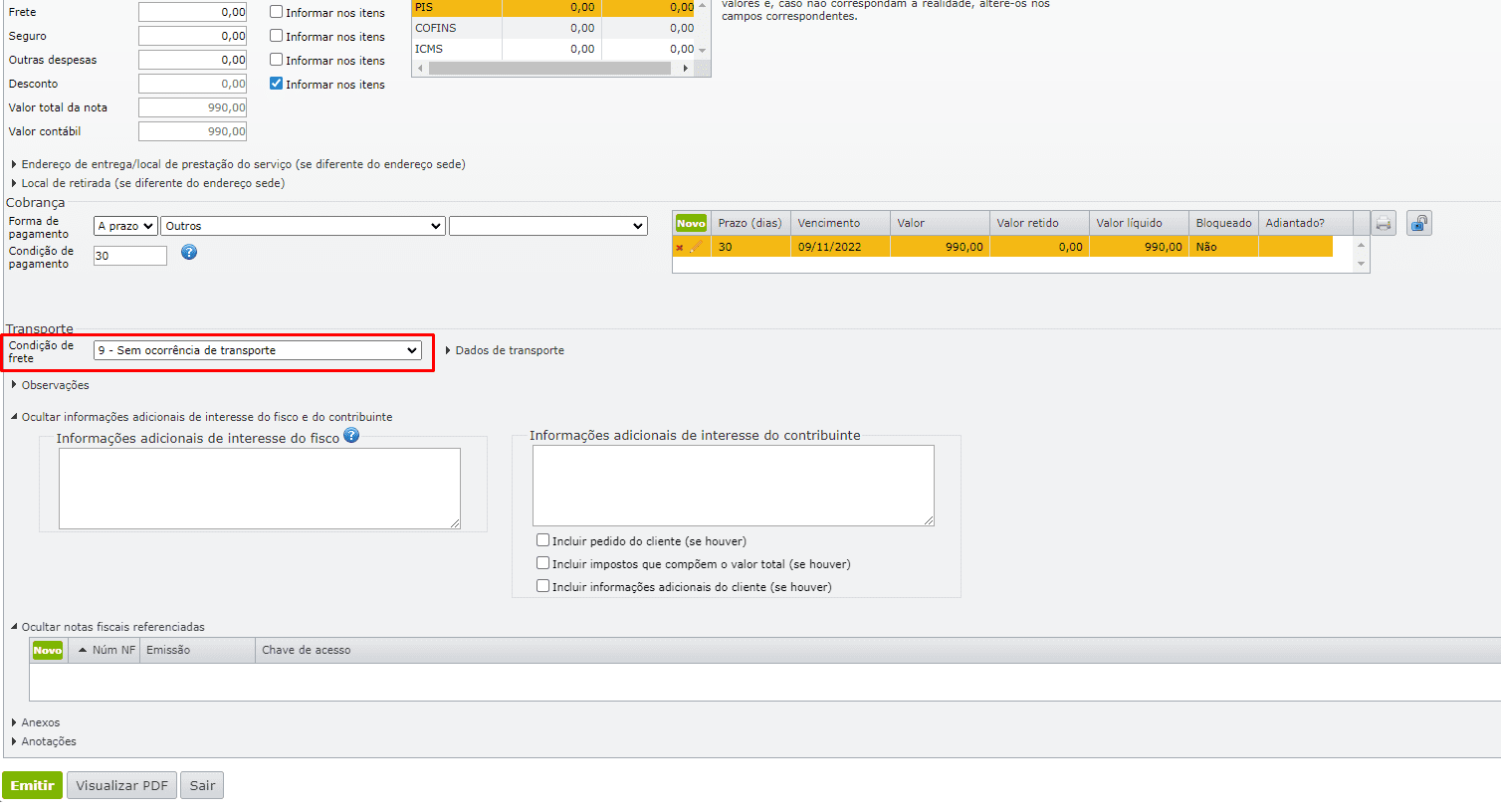Click the Não cell under Bloqueado
This screenshot has width=1501, height=812.
pos(1224,247)
